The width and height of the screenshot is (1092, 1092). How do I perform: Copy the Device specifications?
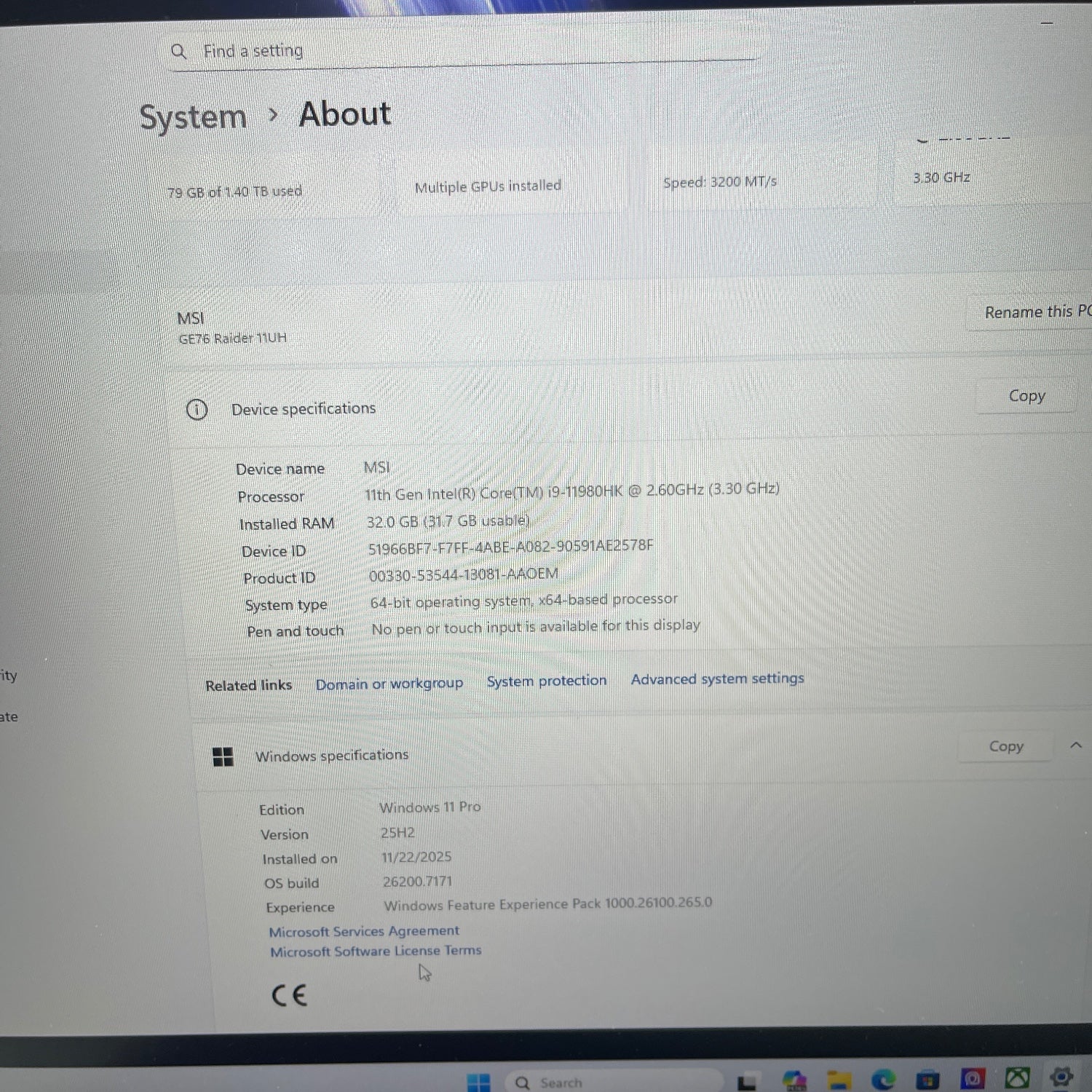tap(1026, 396)
